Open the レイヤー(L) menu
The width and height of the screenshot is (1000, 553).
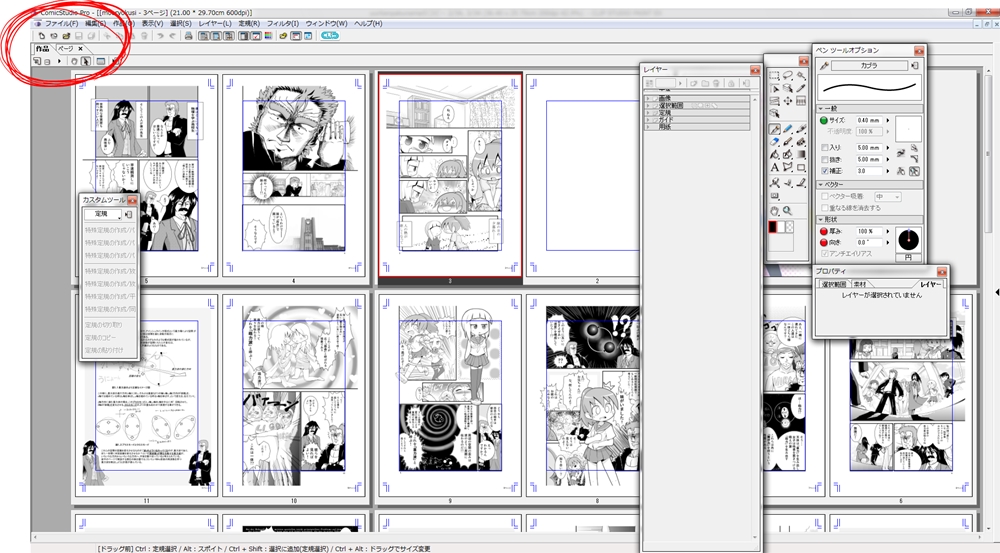click(215, 24)
